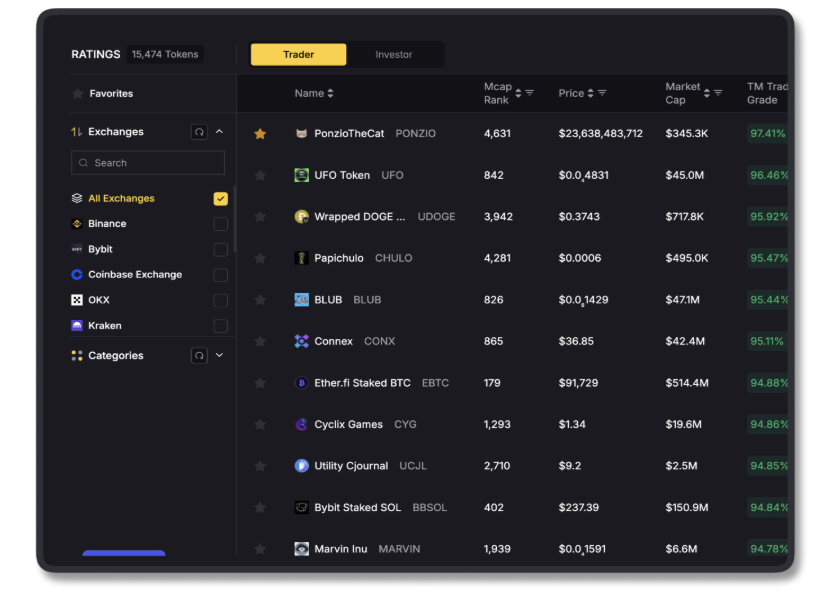Click the Ether.fi Staked BTC token logo
This screenshot has height=612, width=823.
coord(301,383)
